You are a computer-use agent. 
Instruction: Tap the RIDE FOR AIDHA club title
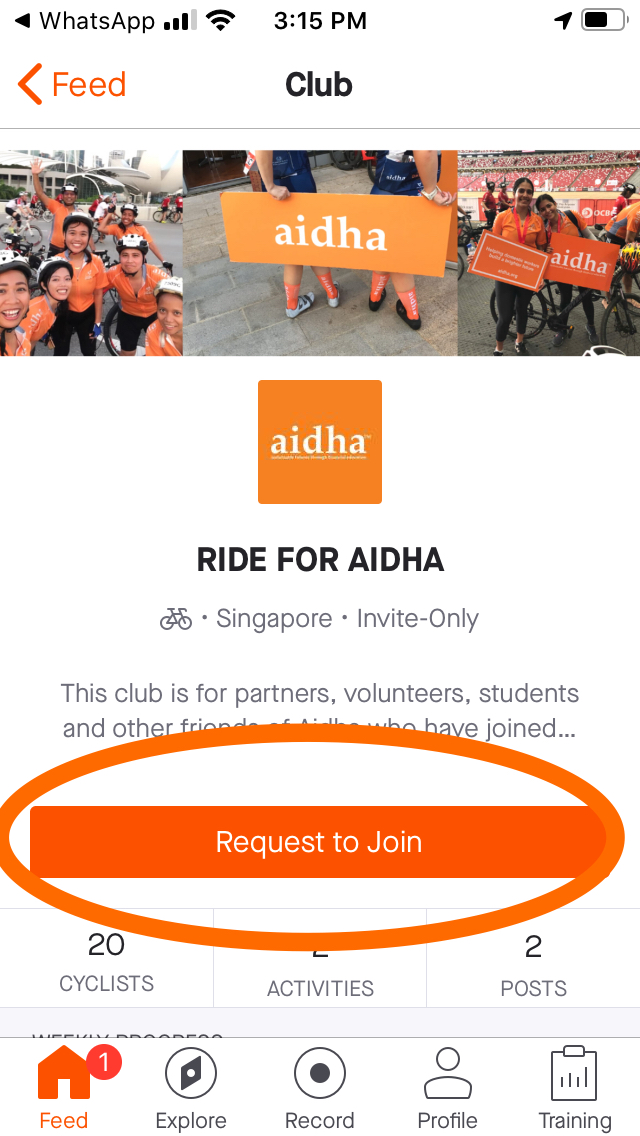click(320, 560)
